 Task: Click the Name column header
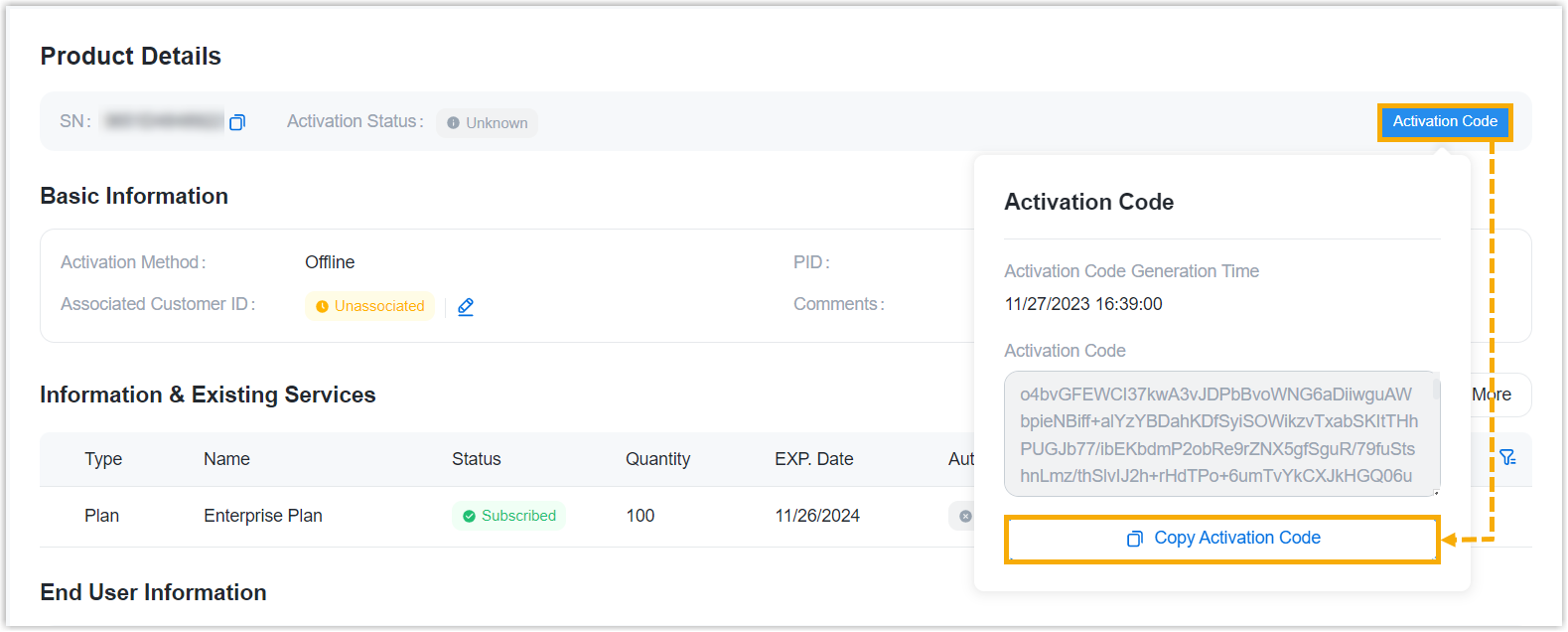(x=226, y=459)
